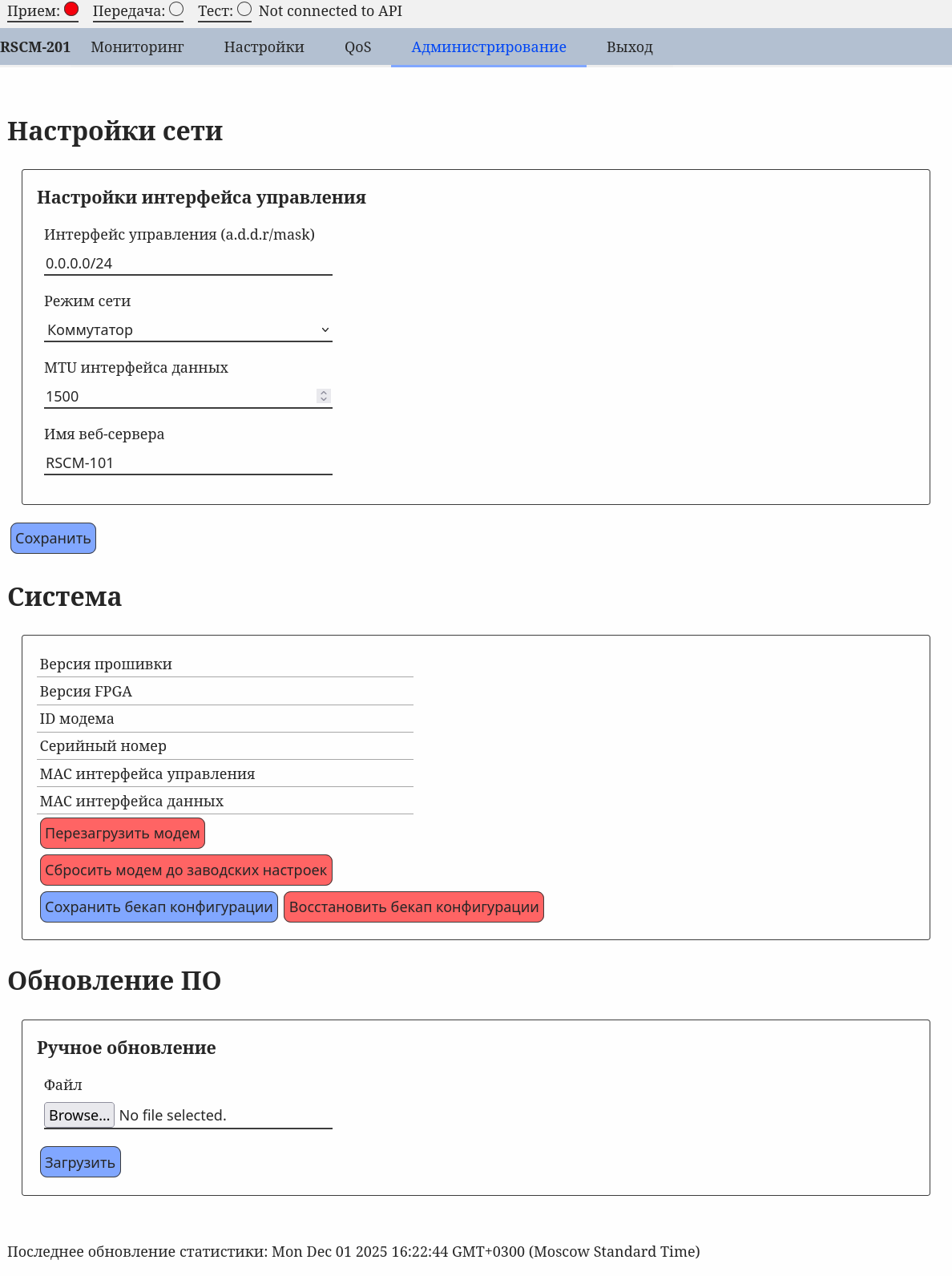952x1276 pixels.
Task: Focus the Имя веб-сервера input field
Action: 188,463
